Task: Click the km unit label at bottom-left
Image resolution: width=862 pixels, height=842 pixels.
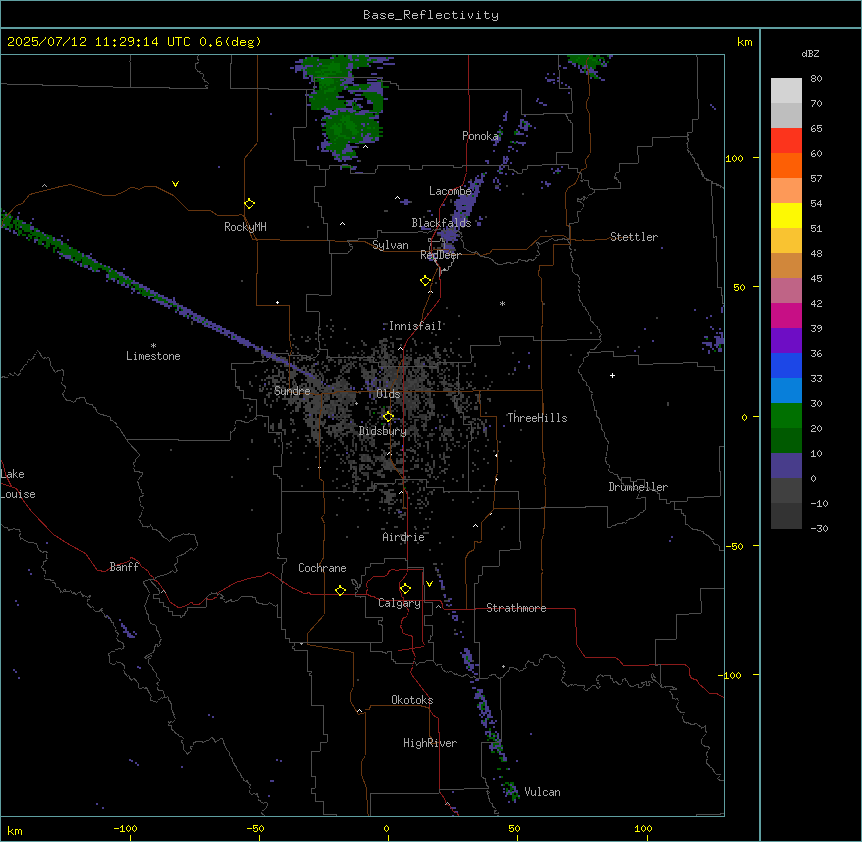Action: [x=15, y=831]
